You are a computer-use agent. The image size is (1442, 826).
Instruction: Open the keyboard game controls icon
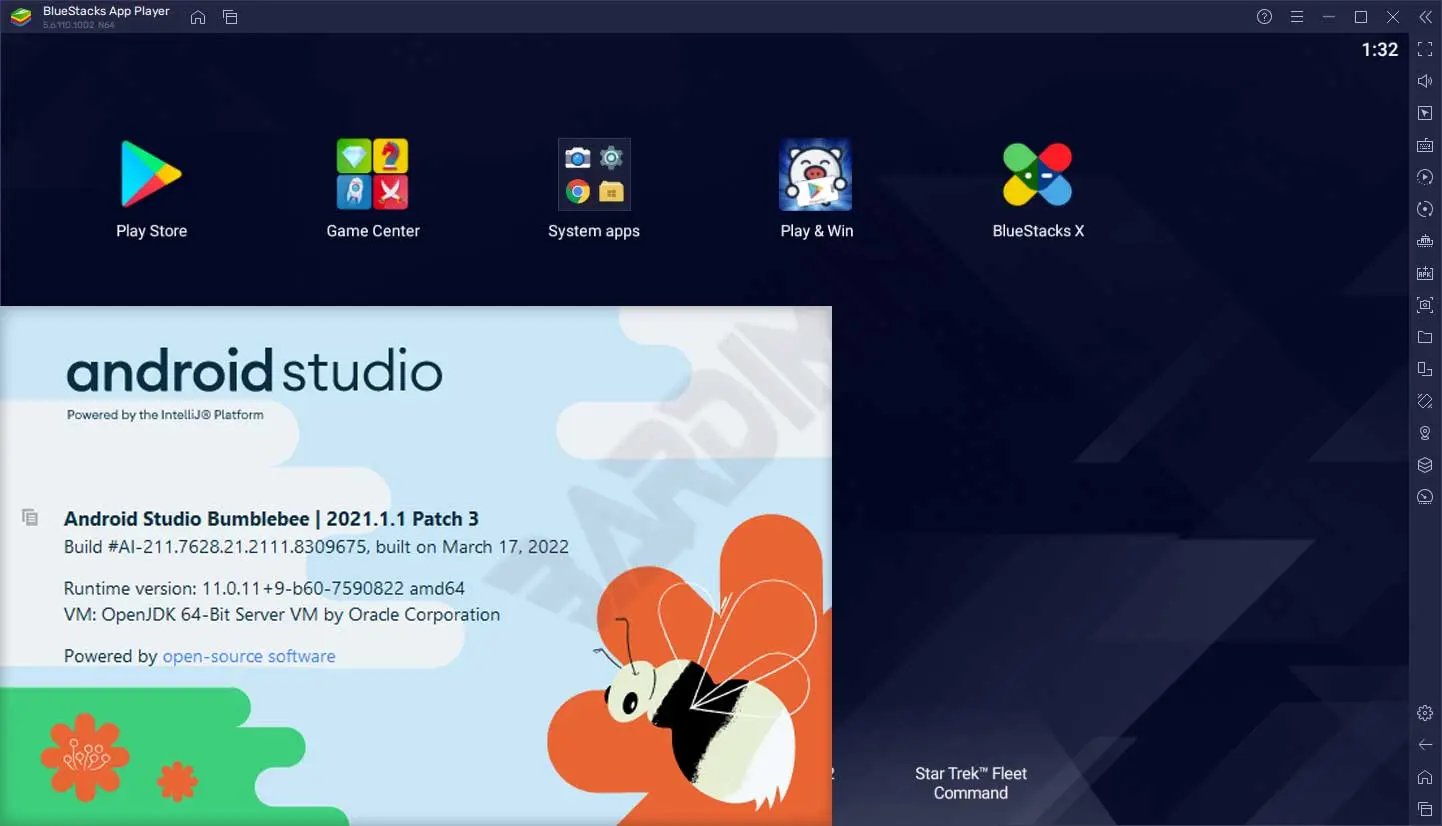click(x=1425, y=145)
